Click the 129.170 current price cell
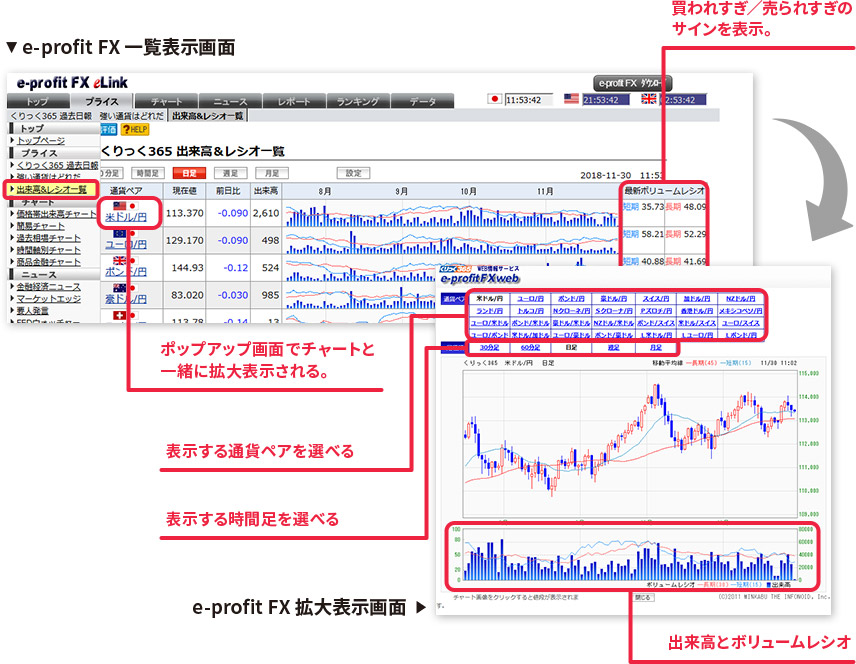 click(x=185, y=240)
